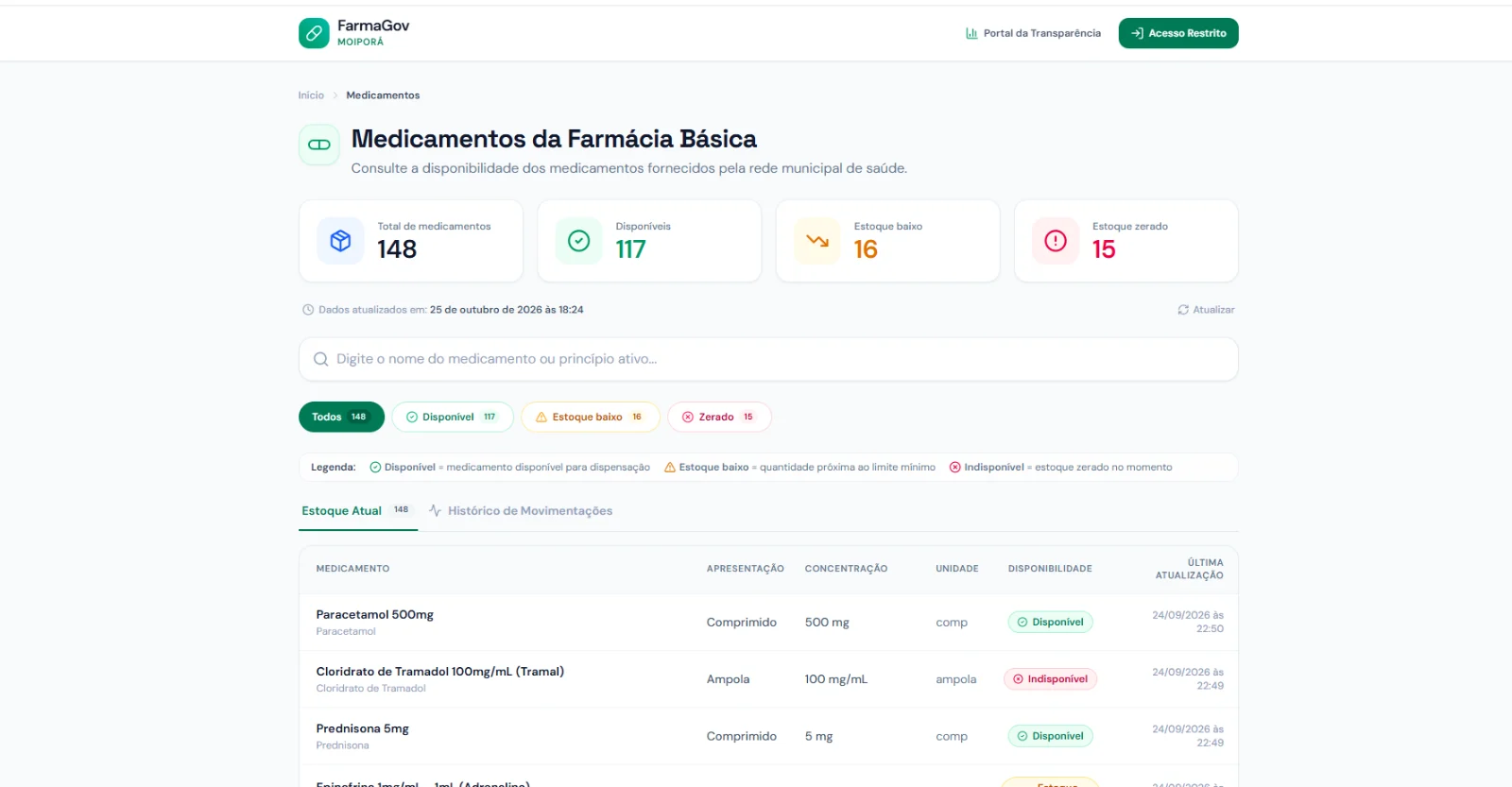Image resolution: width=1512 pixels, height=787 pixels.
Task: Click the green check icon in the legend
Action: click(x=375, y=468)
